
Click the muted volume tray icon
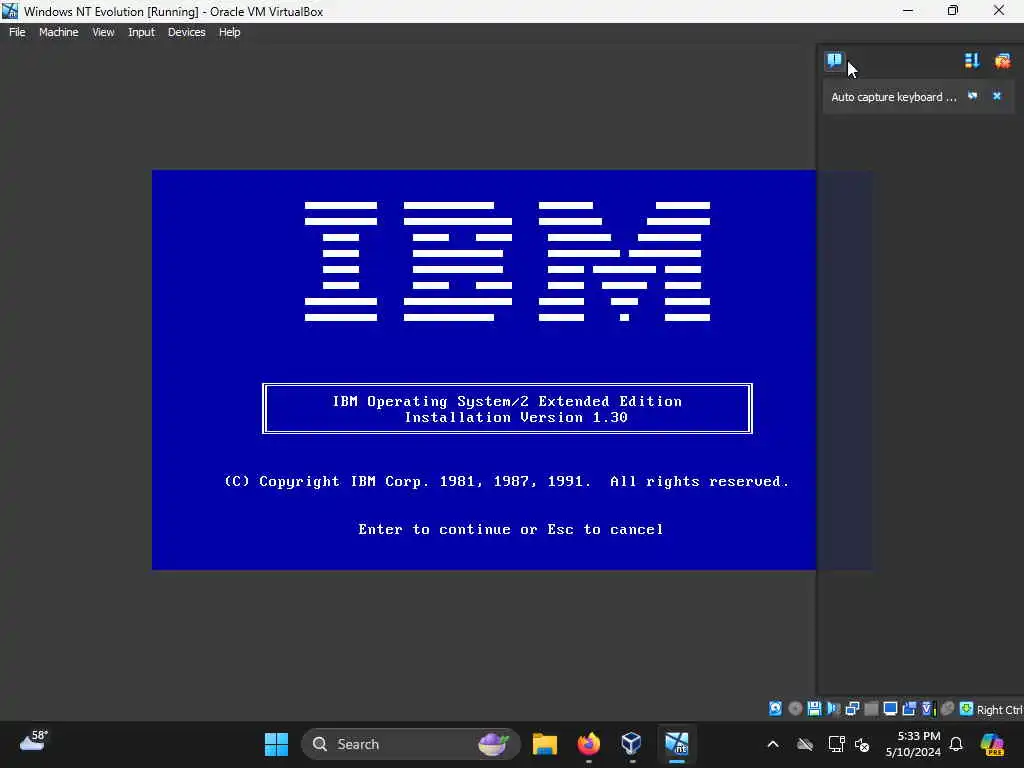(863, 744)
